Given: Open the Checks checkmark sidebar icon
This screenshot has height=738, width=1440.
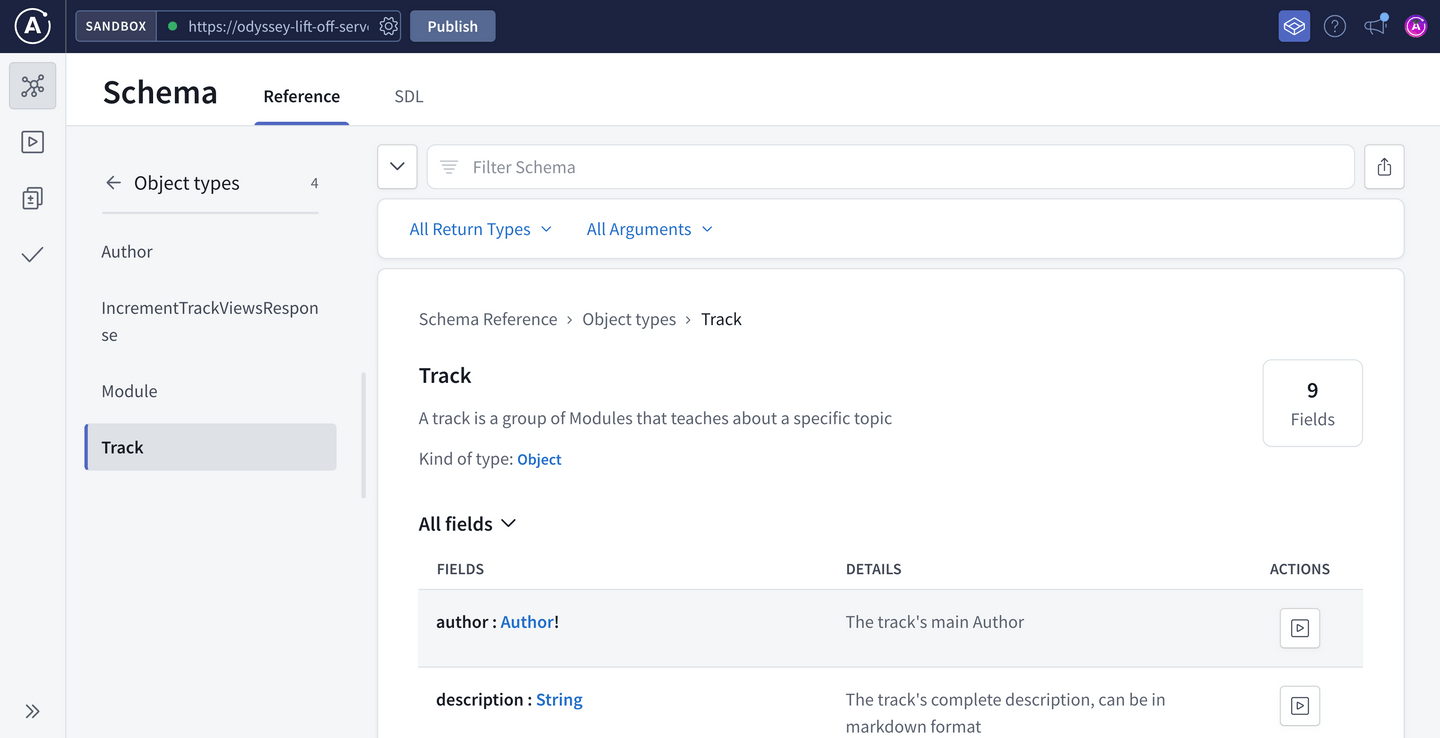Looking at the screenshot, I should tap(33, 255).
